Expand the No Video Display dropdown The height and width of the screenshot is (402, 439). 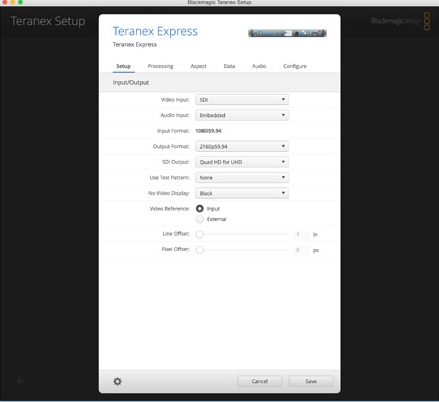click(x=242, y=193)
